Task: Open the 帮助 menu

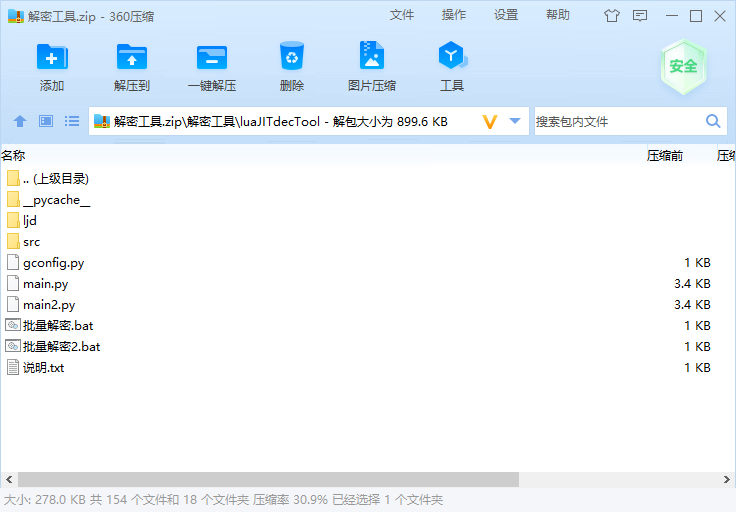Action: (x=558, y=15)
